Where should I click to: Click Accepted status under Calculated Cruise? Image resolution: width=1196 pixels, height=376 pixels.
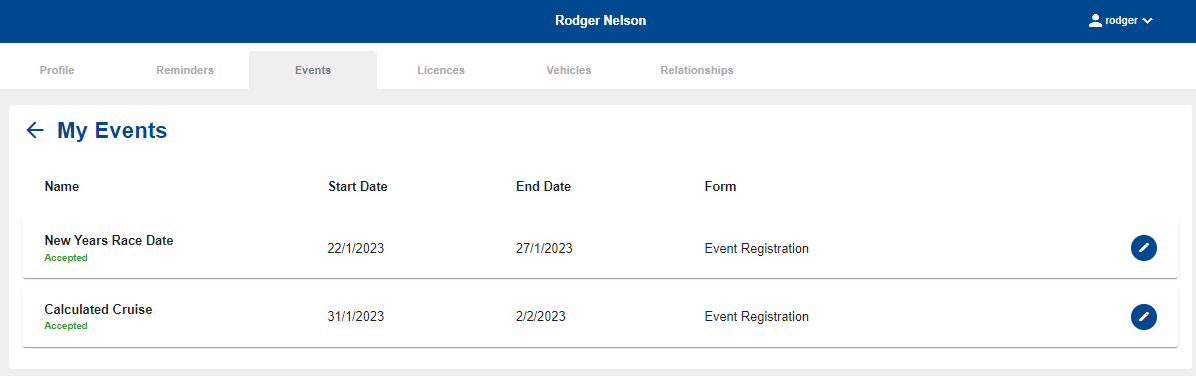66,326
